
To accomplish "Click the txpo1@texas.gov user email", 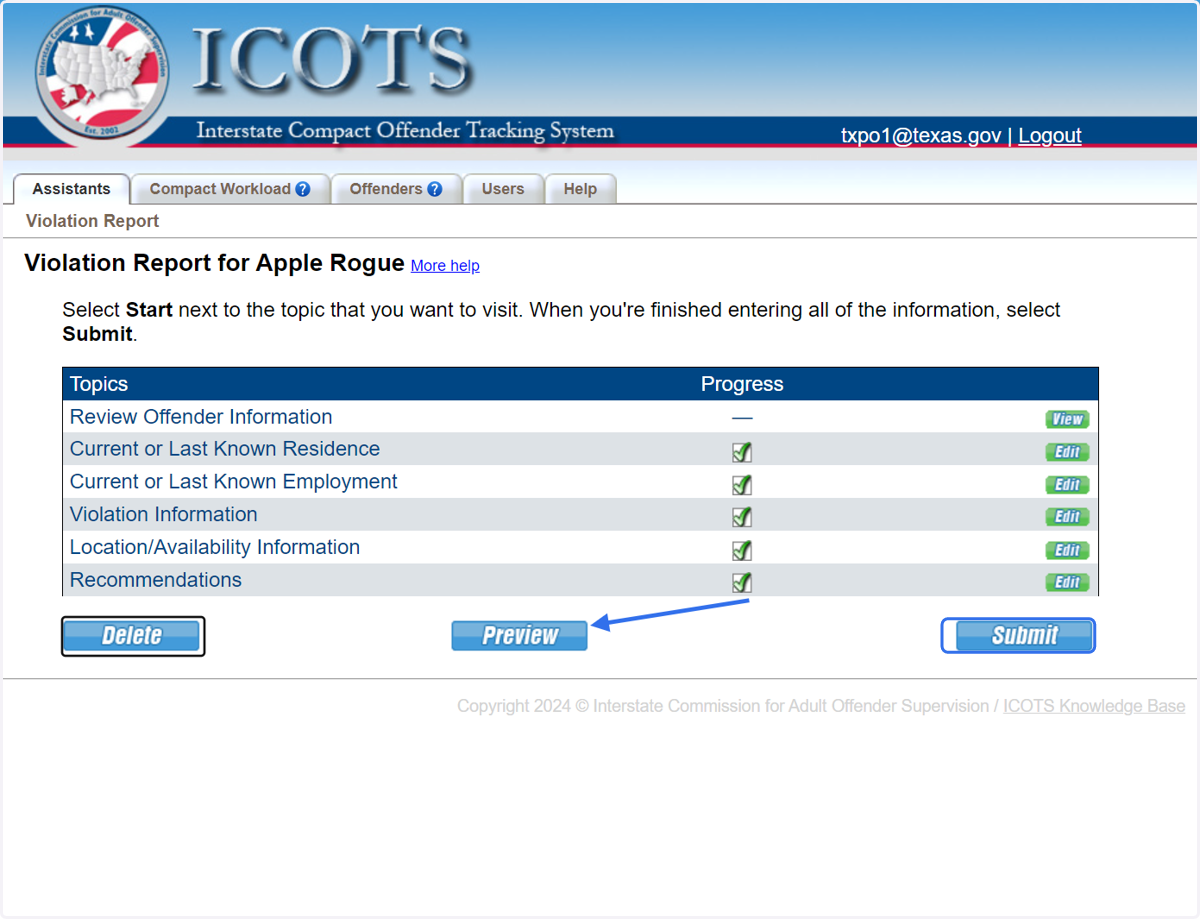I will [x=921, y=136].
